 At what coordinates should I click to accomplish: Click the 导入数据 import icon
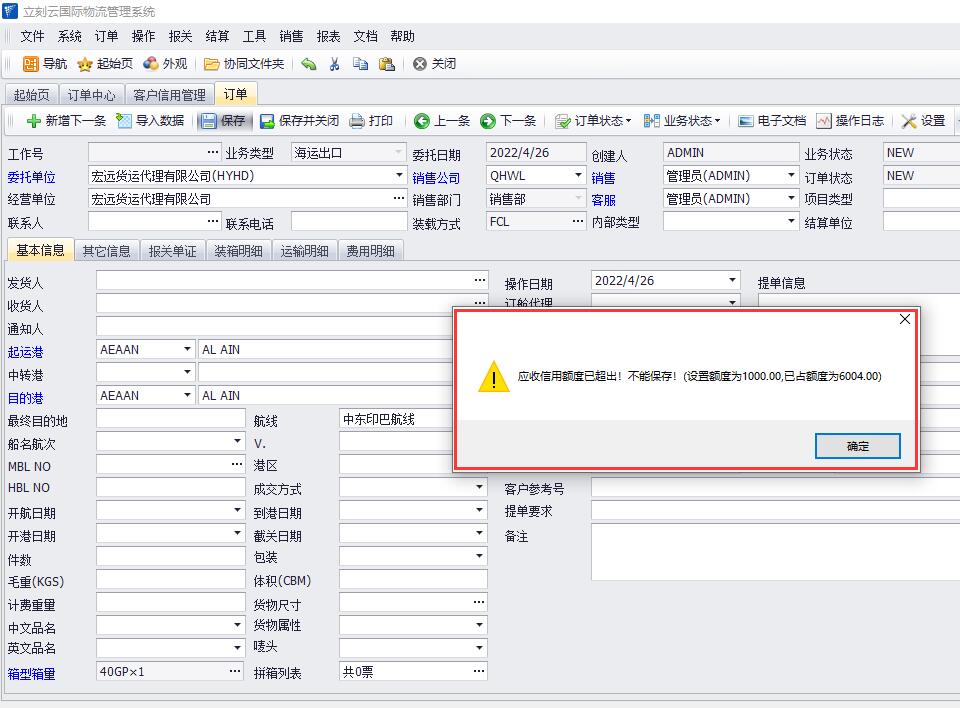[125, 121]
